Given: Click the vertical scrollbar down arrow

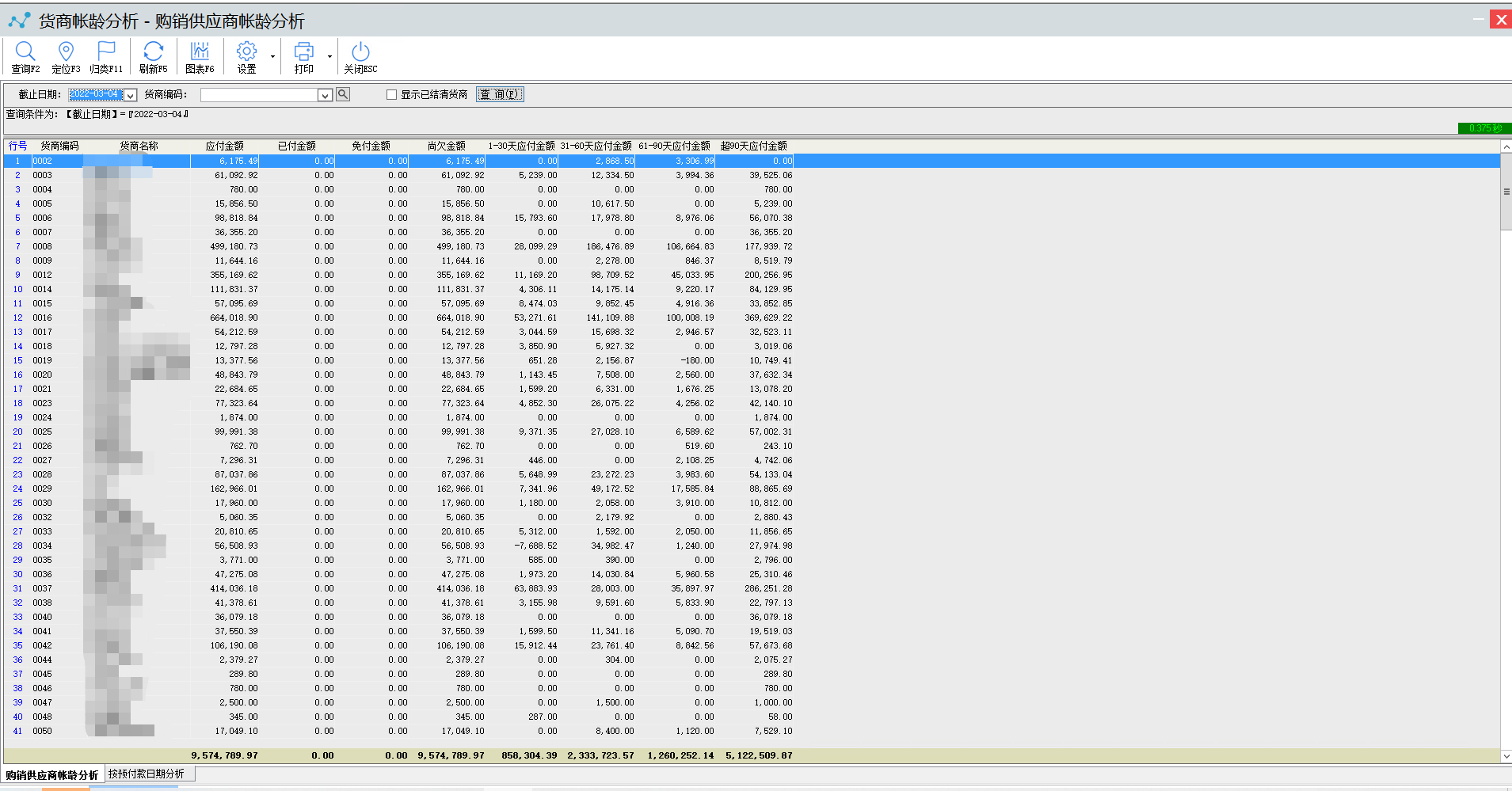Looking at the screenshot, I should pos(1506,756).
